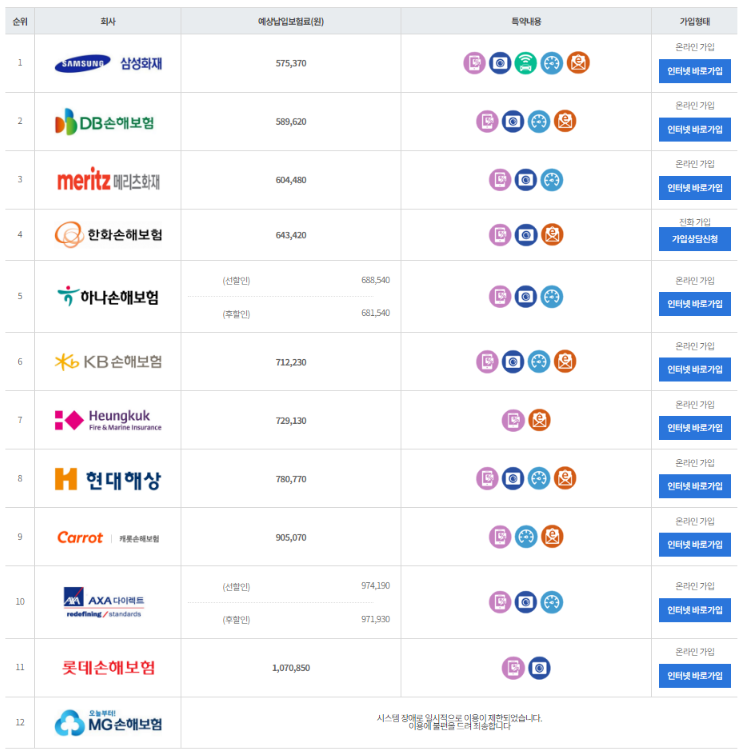Click the KB손해보험 logo

pos(108,362)
